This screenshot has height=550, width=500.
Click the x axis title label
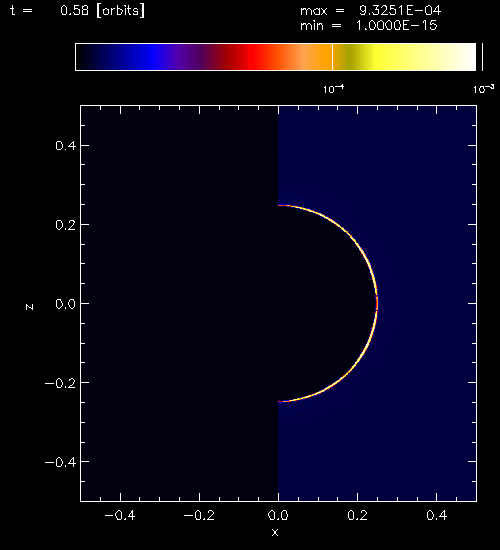click(275, 532)
